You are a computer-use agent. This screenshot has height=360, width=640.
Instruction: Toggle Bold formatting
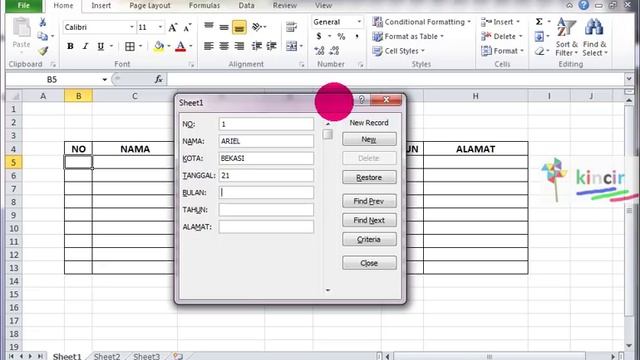[x=70, y=46]
